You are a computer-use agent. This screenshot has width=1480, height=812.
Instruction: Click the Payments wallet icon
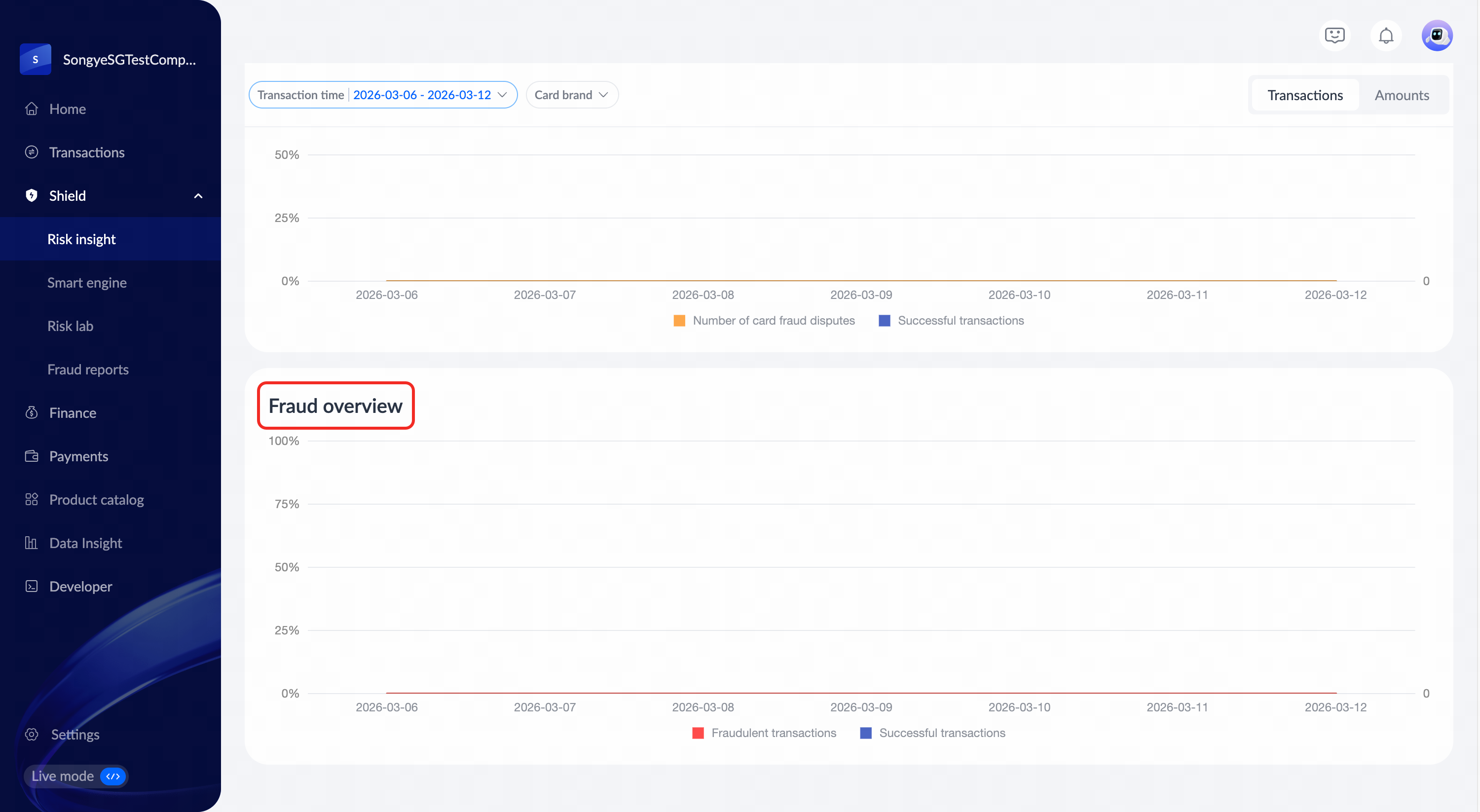coord(32,456)
